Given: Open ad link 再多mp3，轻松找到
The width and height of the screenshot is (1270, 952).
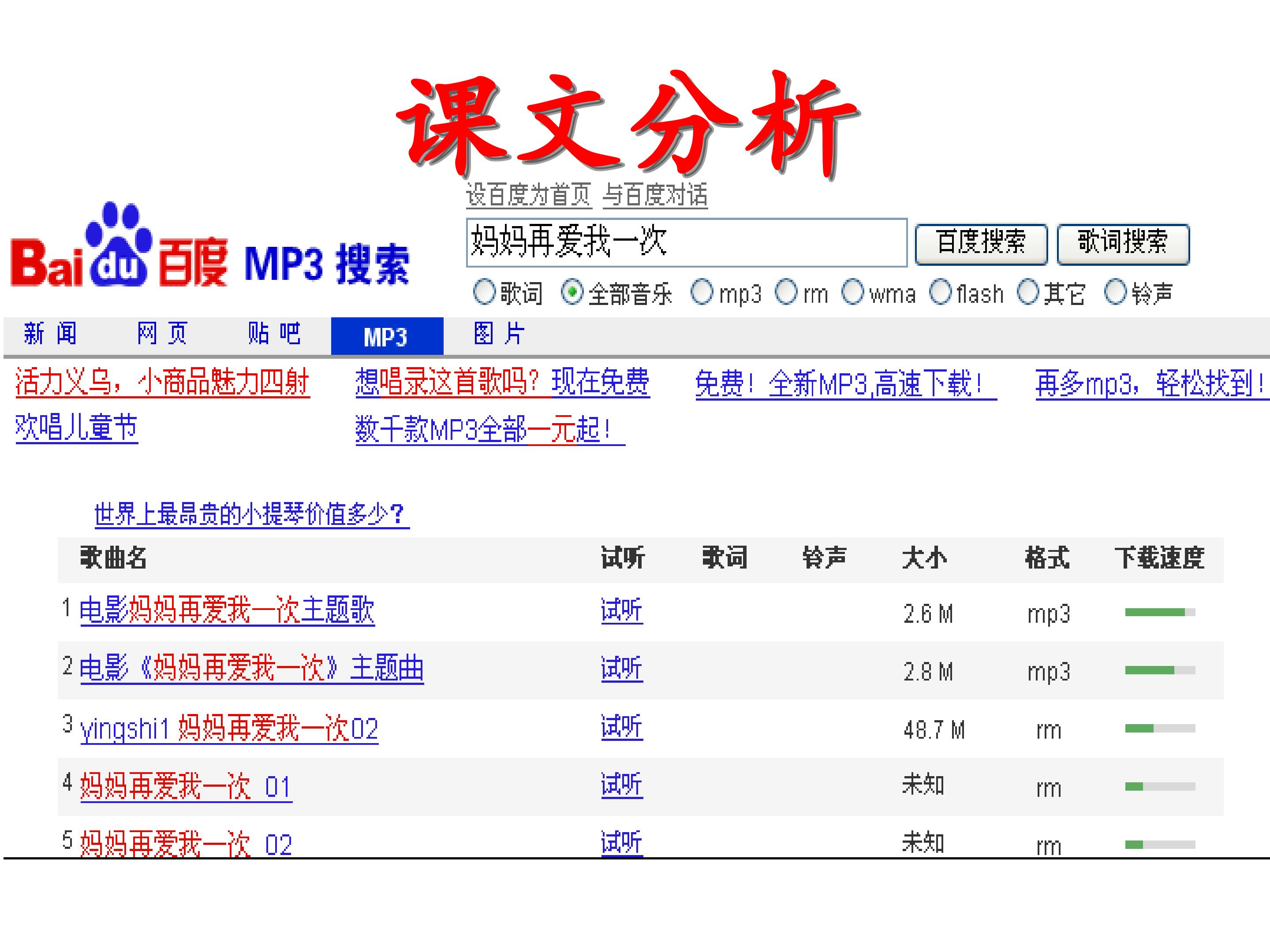Looking at the screenshot, I should (x=1152, y=384).
